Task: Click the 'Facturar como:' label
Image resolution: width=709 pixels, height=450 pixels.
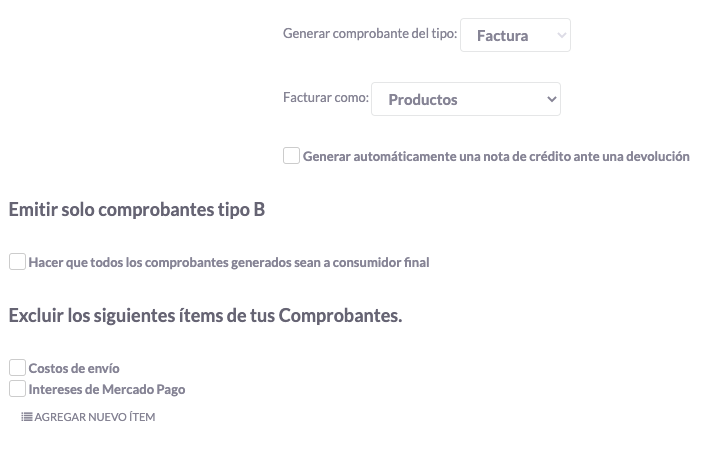Action: point(326,99)
